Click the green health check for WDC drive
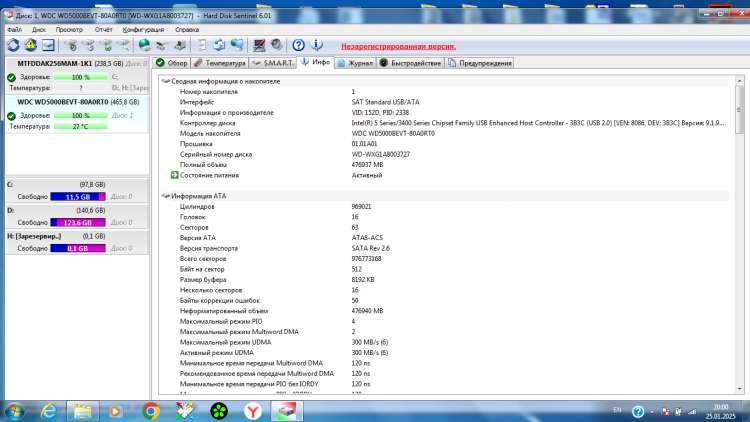The height and width of the screenshot is (422, 750). 11,116
